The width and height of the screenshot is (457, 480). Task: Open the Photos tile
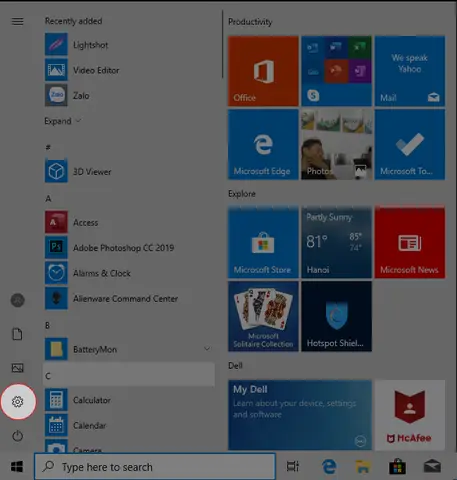click(336, 145)
